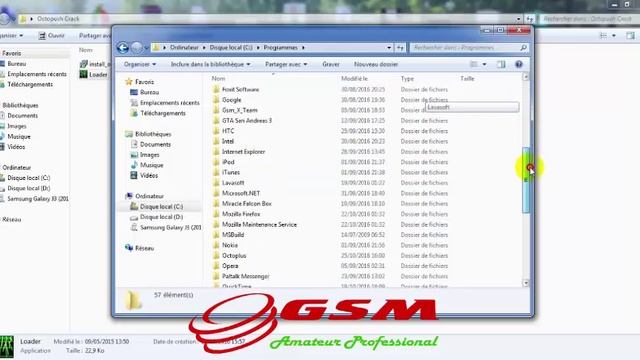Open Bureau in the front window's sidebar
Viewport: 640px width, 360px height.
149,93
